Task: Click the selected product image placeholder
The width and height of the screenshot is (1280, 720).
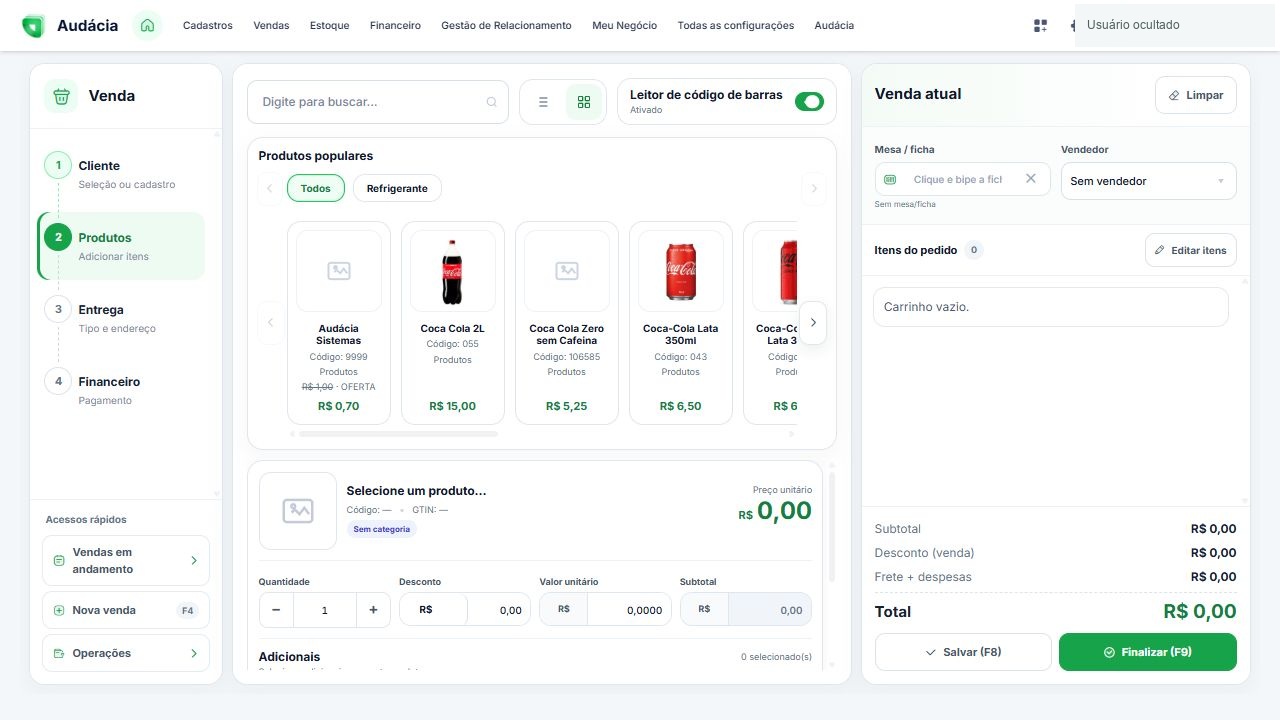Action: 298,511
